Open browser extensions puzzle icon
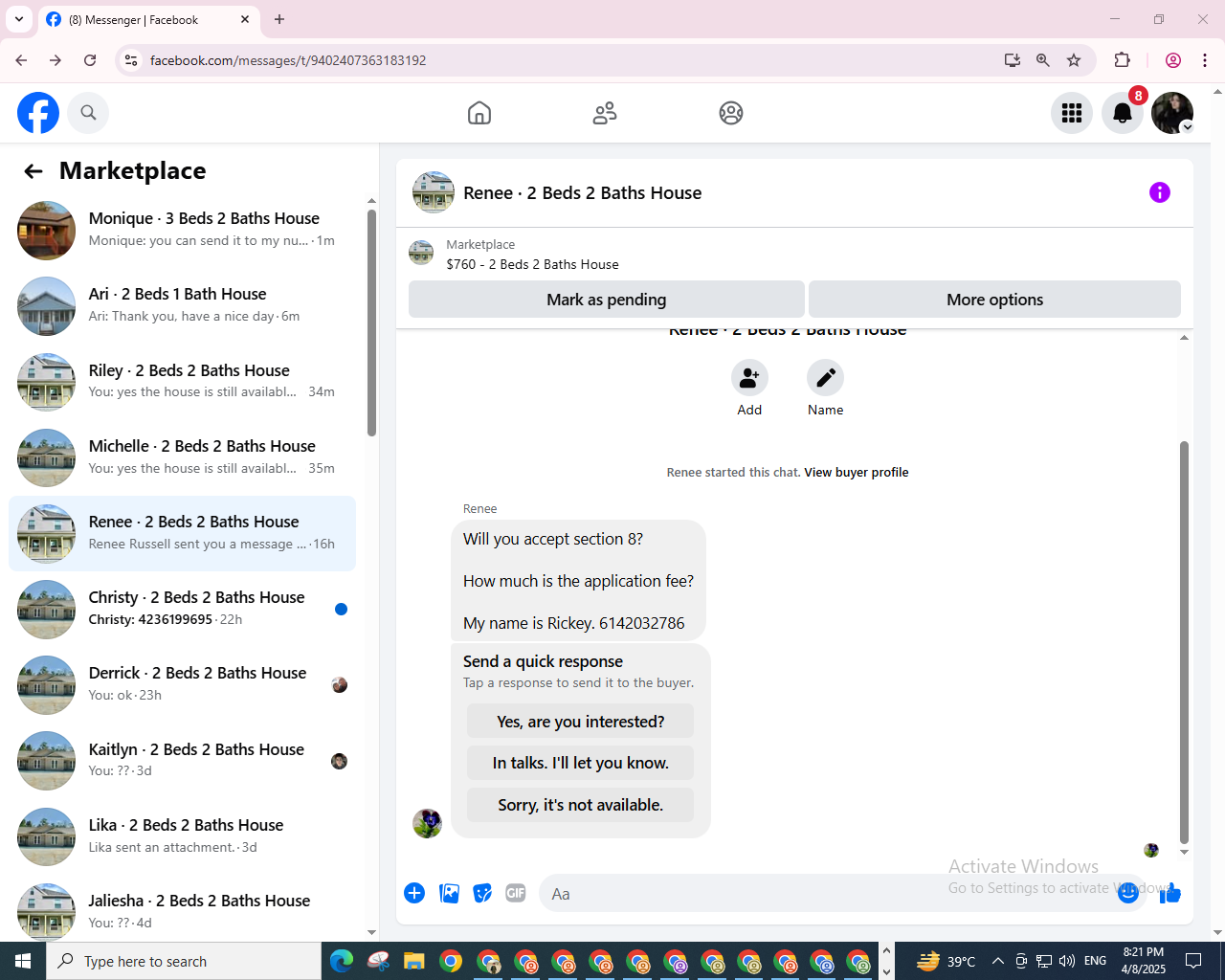This screenshot has height=980, width=1225. (x=1123, y=60)
